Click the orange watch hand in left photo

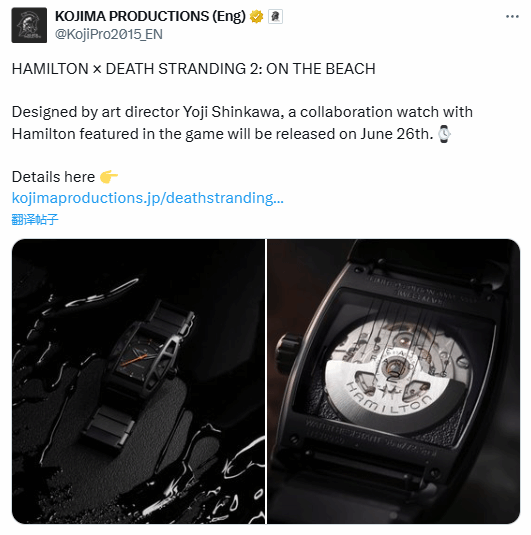(134, 360)
